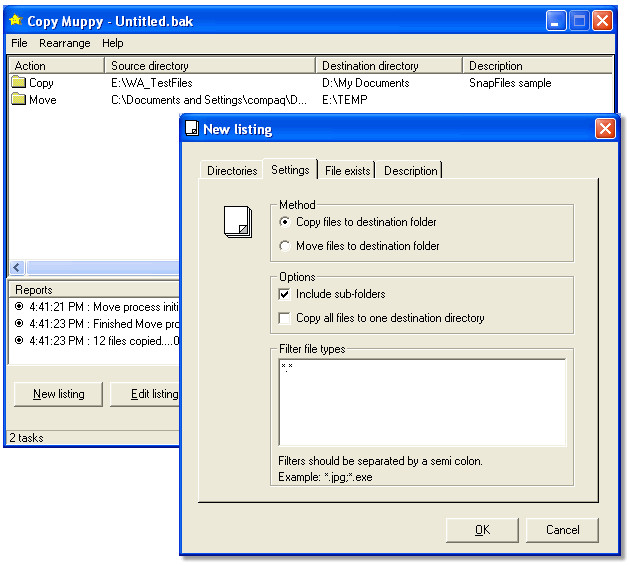Click the folder icon of the Move row
Image resolution: width=630 pixels, height=566 pixels.
18,99
